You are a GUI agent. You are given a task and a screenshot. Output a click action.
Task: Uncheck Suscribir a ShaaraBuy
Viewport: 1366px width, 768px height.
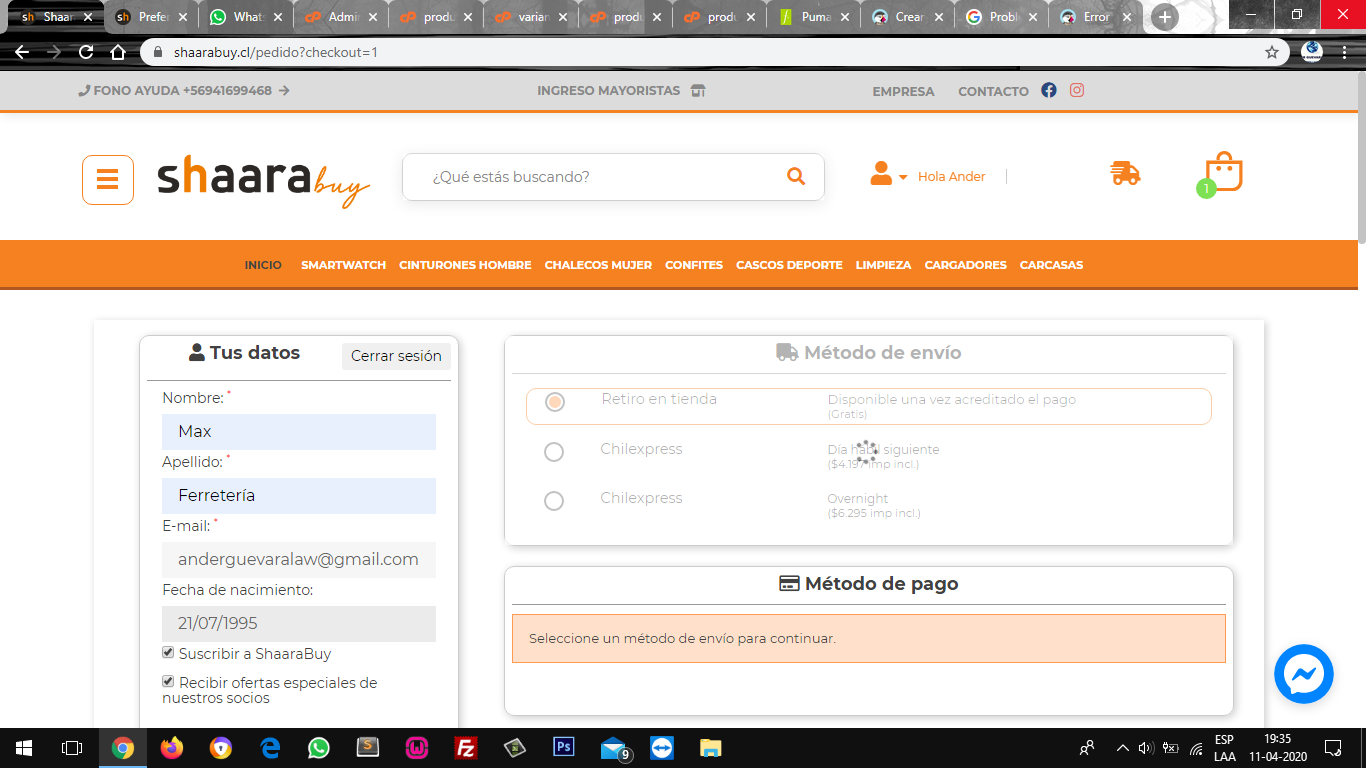(168, 653)
